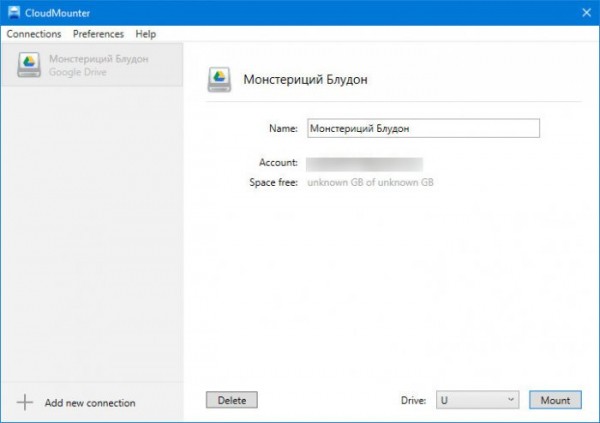Open the Preferences menu

[98, 34]
